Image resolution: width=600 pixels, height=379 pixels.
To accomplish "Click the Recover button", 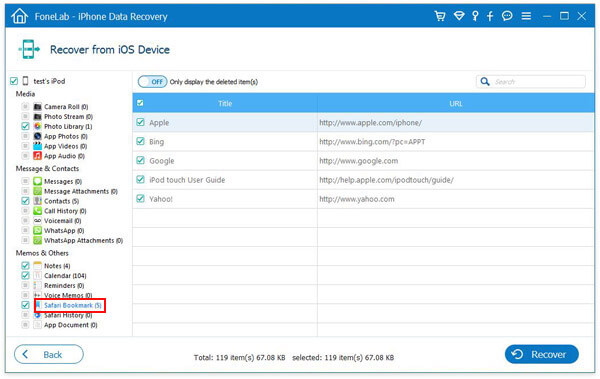I will click(541, 354).
